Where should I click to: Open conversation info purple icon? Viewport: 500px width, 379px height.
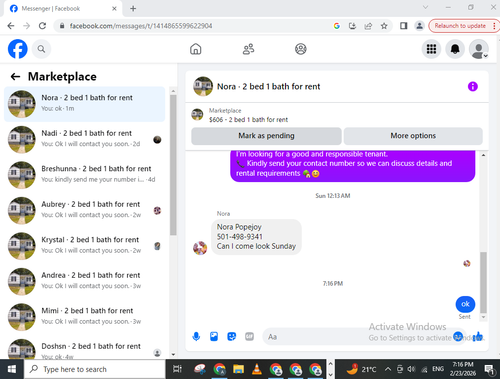coord(473,86)
